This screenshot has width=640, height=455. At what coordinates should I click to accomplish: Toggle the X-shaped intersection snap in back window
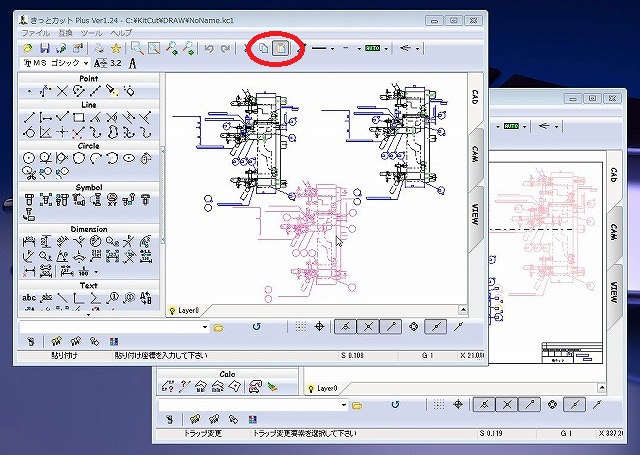(x=507, y=404)
